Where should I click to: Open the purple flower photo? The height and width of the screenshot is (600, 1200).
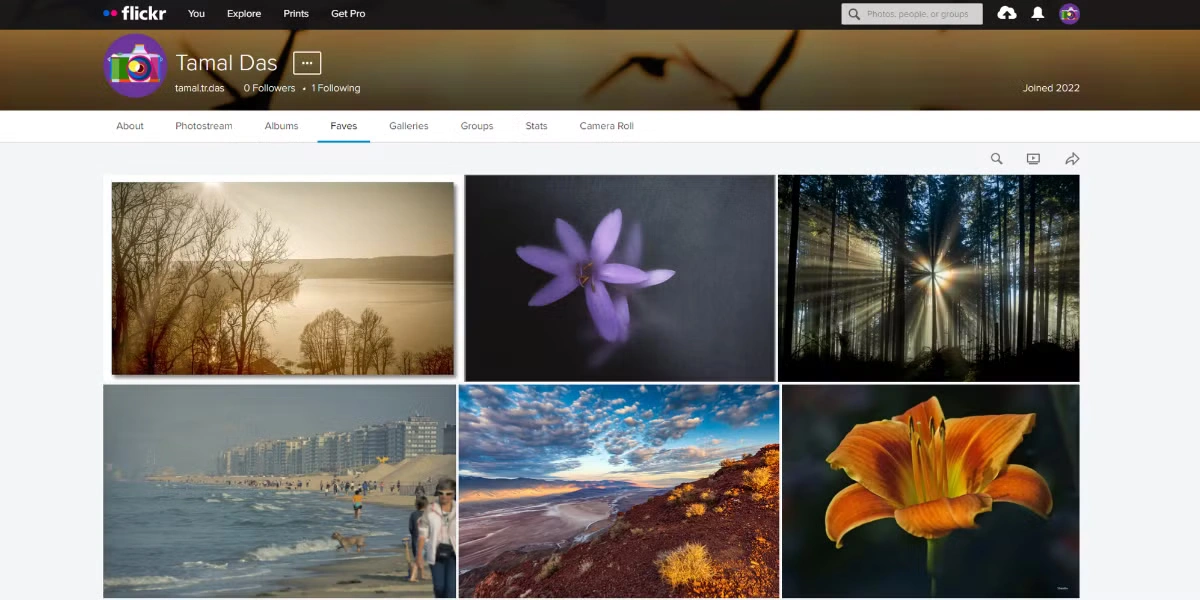pyautogui.click(x=620, y=278)
